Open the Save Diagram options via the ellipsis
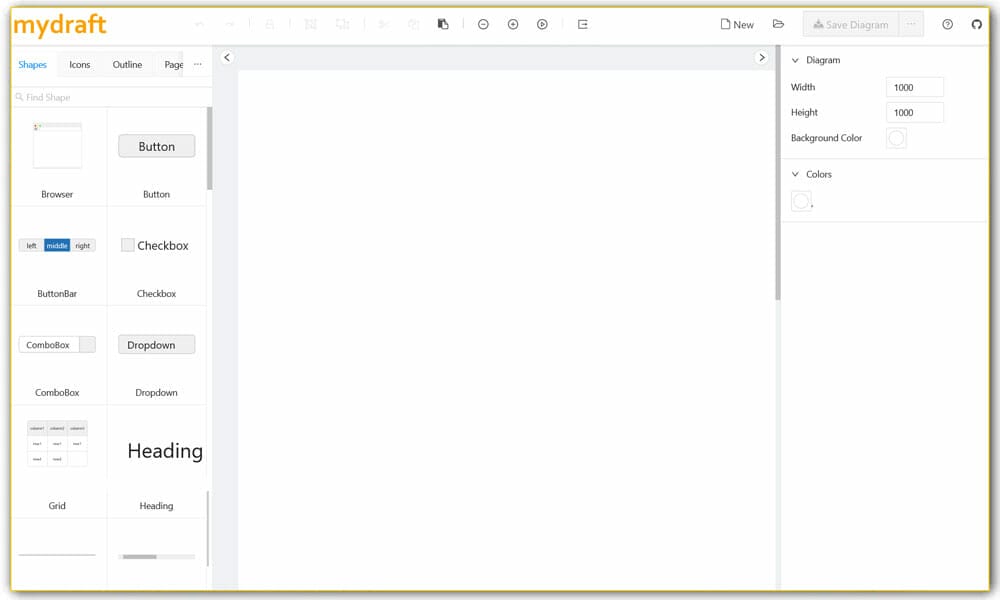1000x600 pixels. coord(911,24)
